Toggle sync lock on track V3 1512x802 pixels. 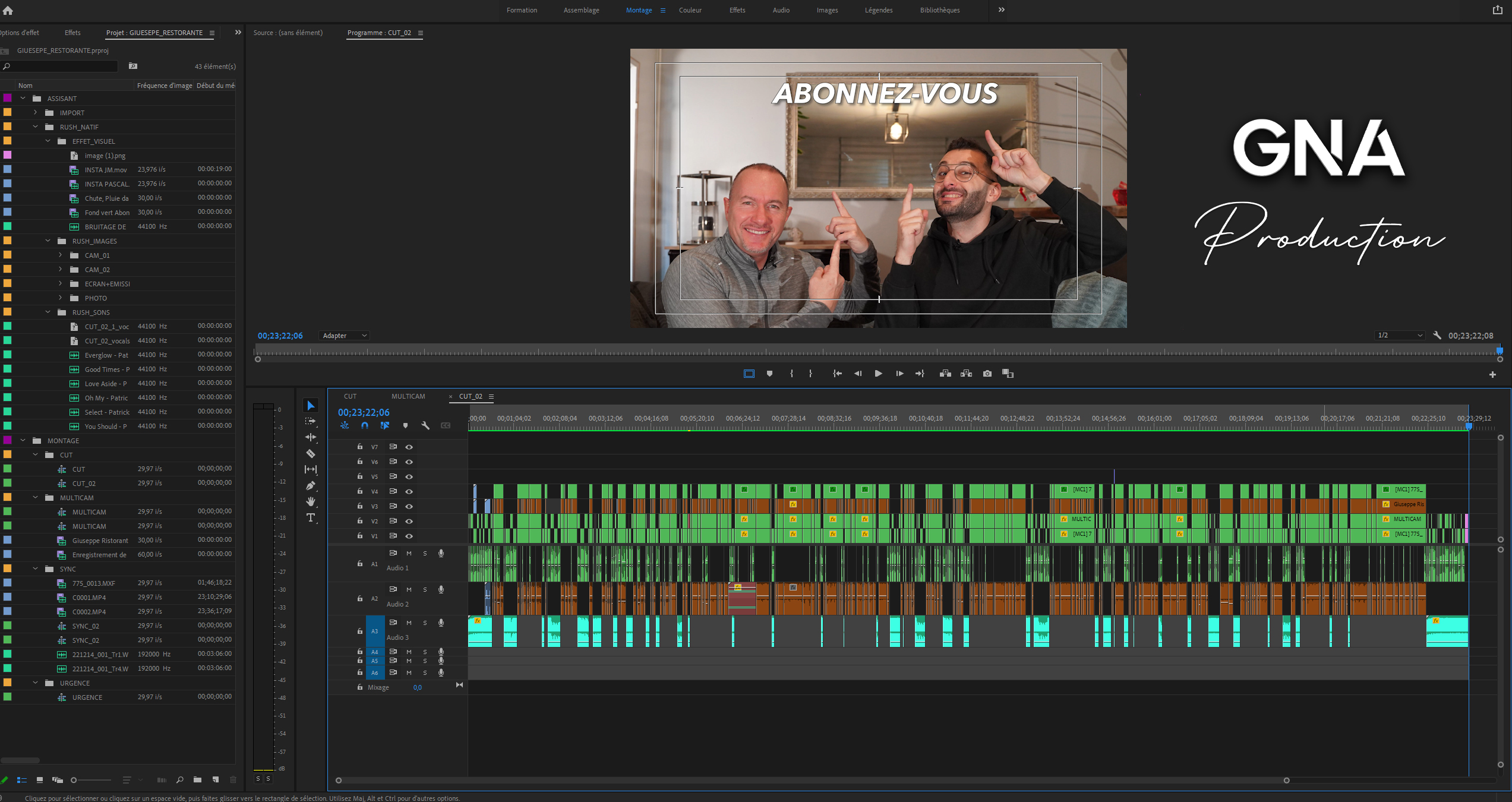[x=393, y=506]
